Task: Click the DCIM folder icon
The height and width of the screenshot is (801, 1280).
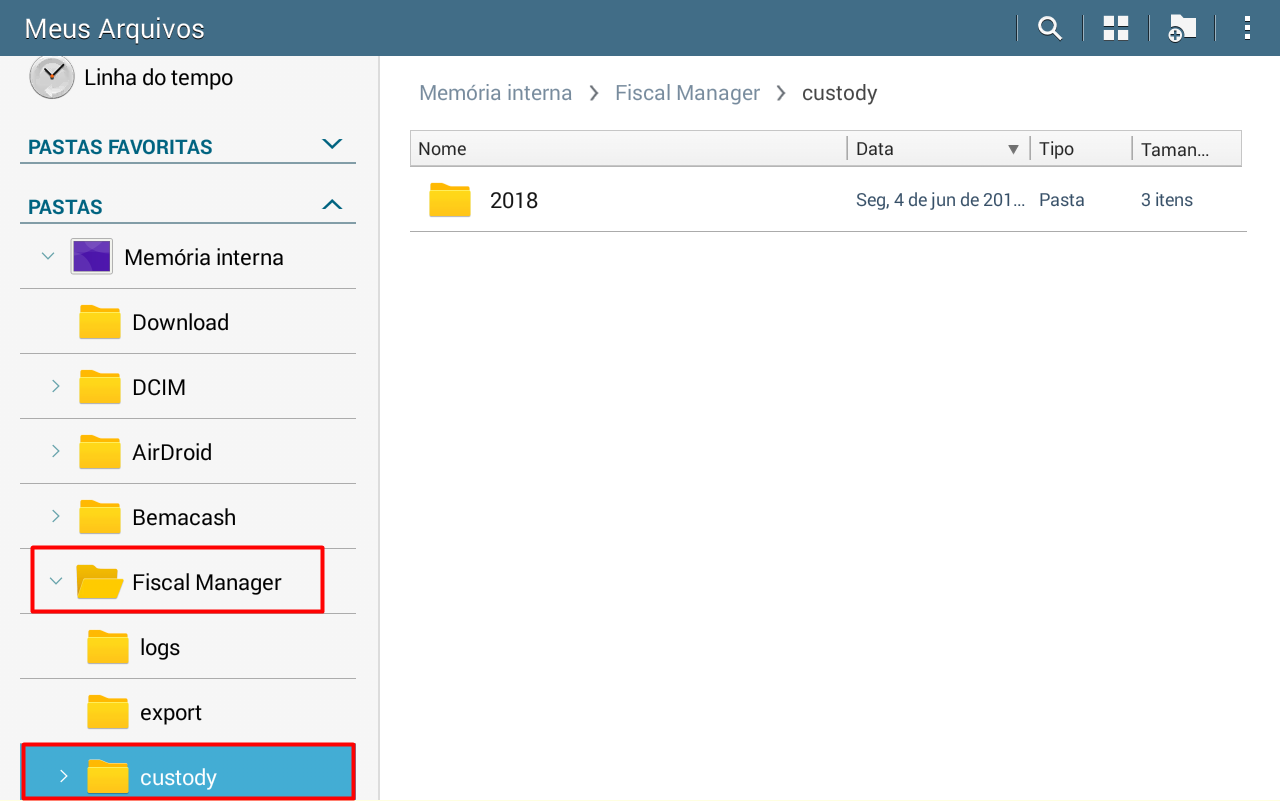Action: point(100,387)
